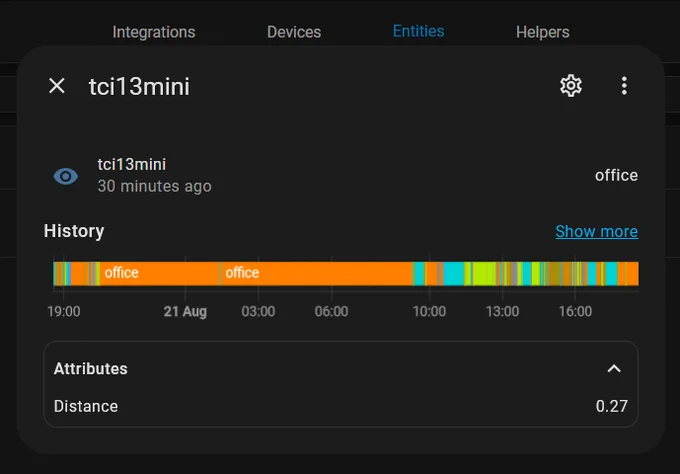Click second office label in history bar
Screen dimensions: 680x474
tap(242, 273)
